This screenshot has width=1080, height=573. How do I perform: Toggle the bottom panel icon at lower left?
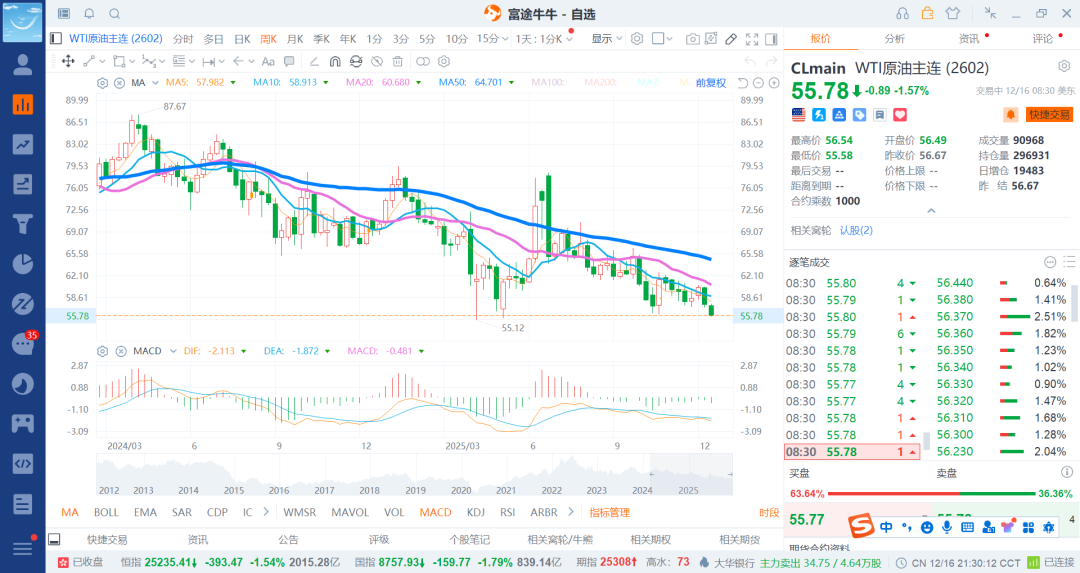point(54,539)
